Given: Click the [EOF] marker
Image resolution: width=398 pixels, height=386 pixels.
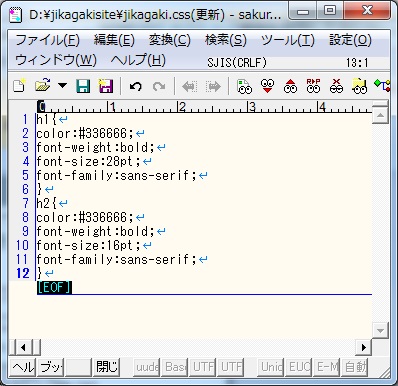Looking at the screenshot, I should 54,287.
